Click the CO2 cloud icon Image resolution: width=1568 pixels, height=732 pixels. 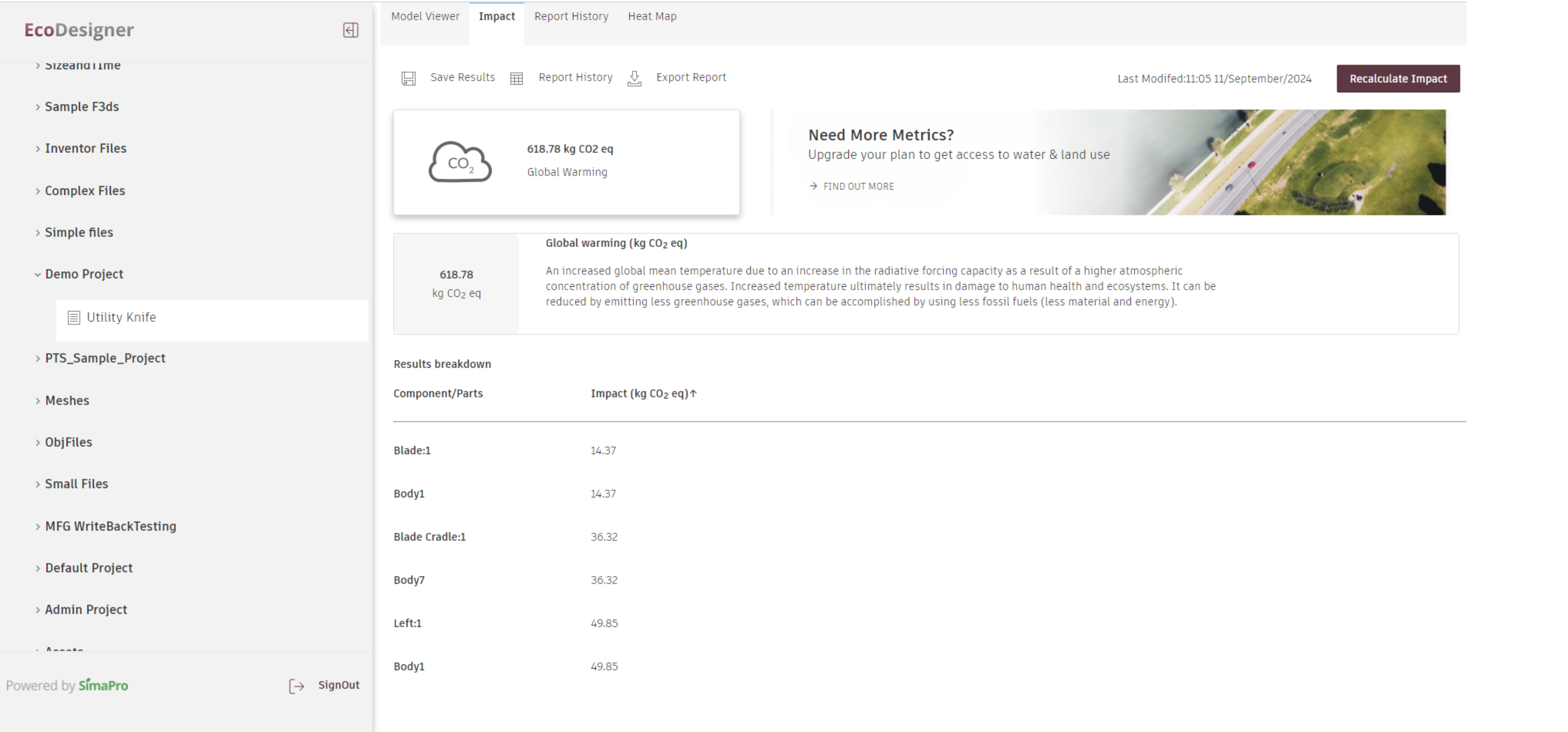460,162
